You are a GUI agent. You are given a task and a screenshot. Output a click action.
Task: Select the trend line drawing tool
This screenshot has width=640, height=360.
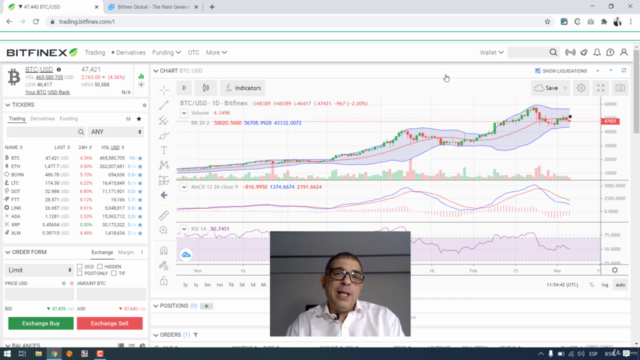[164, 105]
